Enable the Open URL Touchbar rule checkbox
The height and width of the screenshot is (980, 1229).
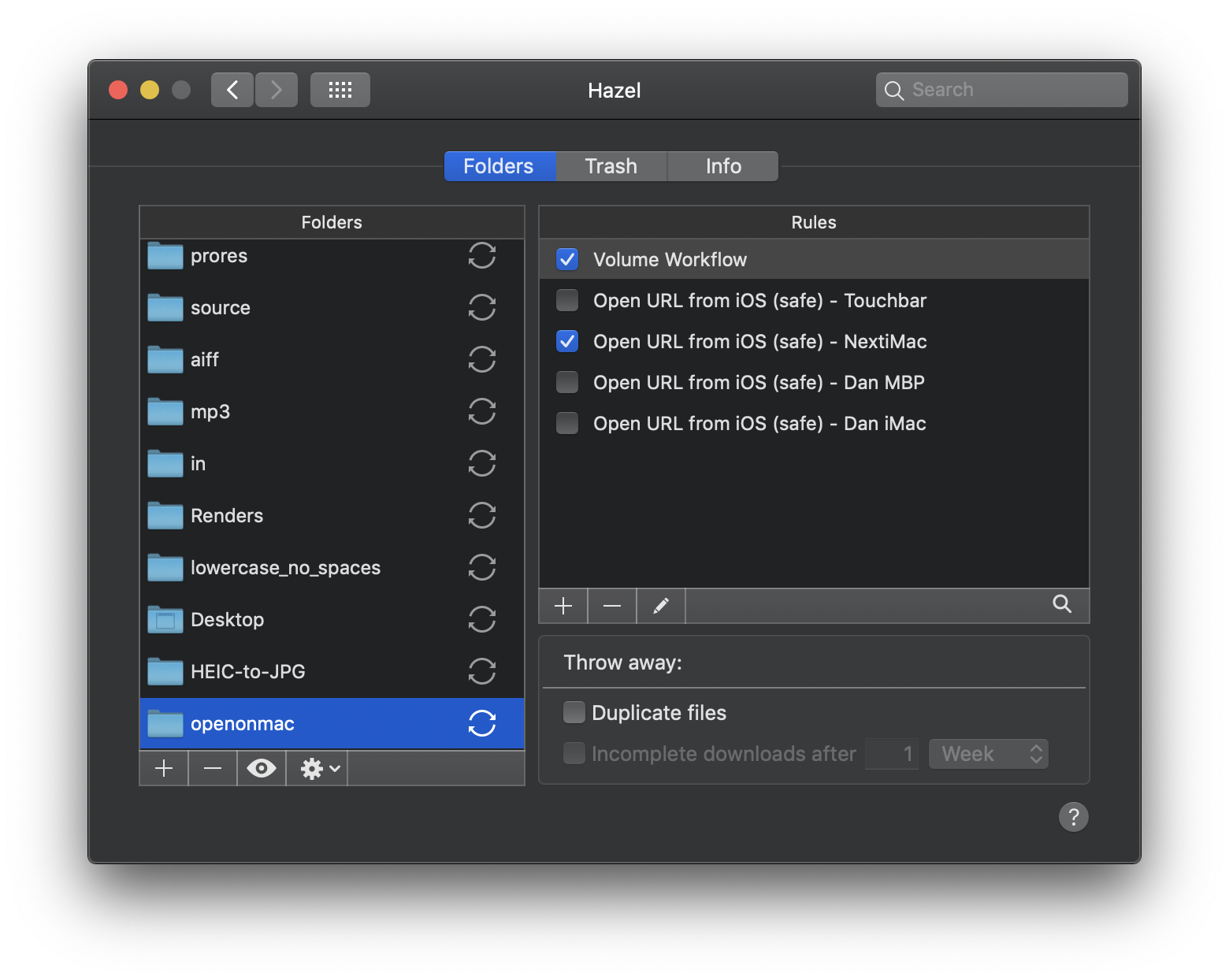pos(567,300)
